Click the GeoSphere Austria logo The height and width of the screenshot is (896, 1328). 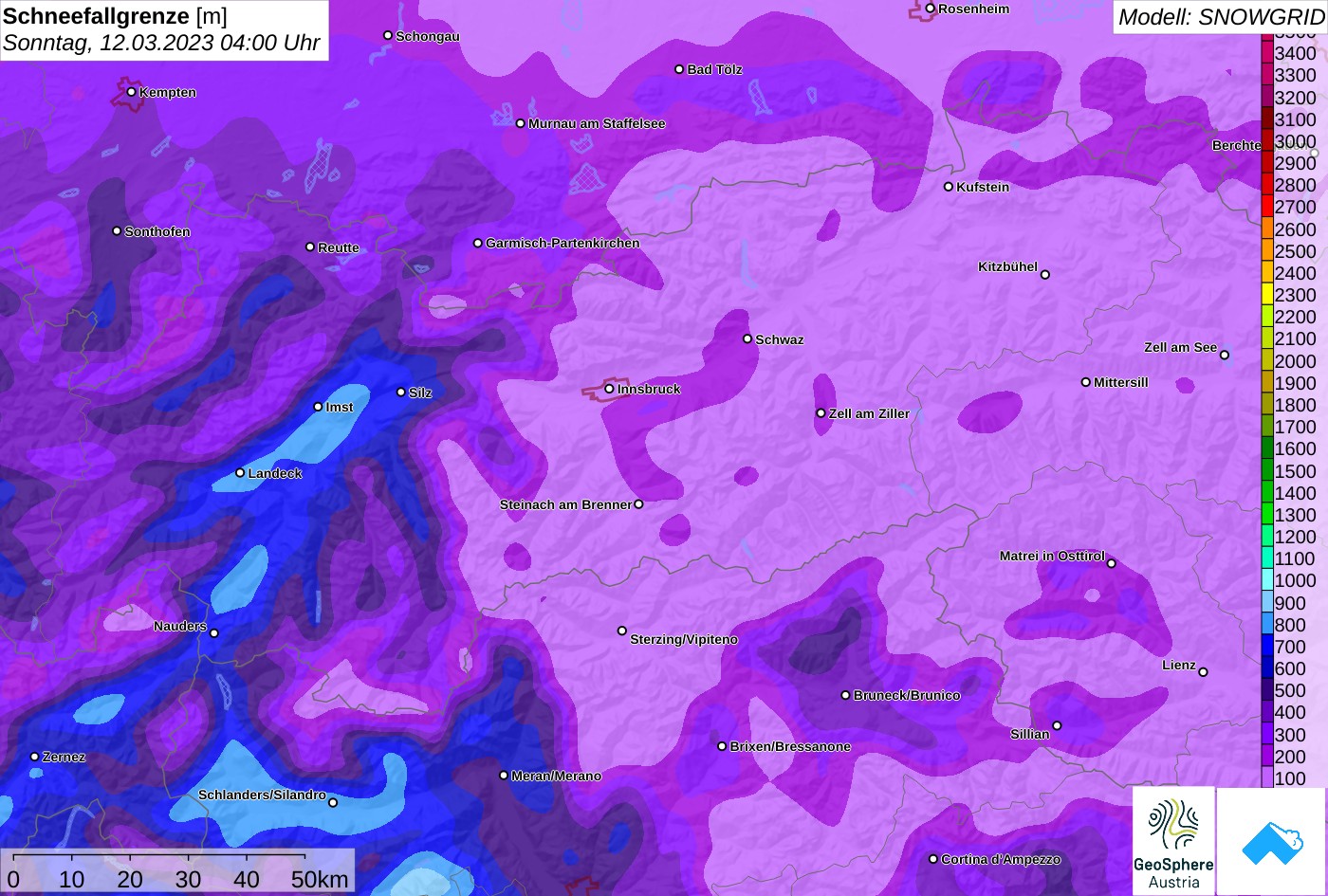pyautogui.click(x=1173, y=841)
